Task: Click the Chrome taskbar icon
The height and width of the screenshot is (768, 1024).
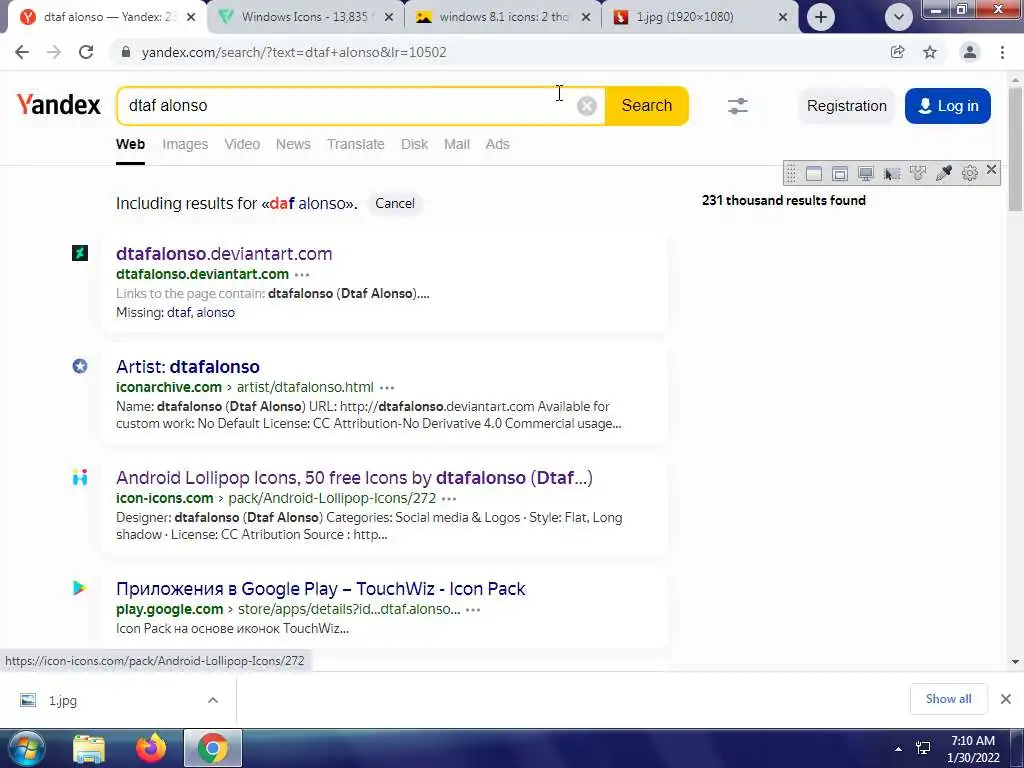Action: click(x=213, y=748)
